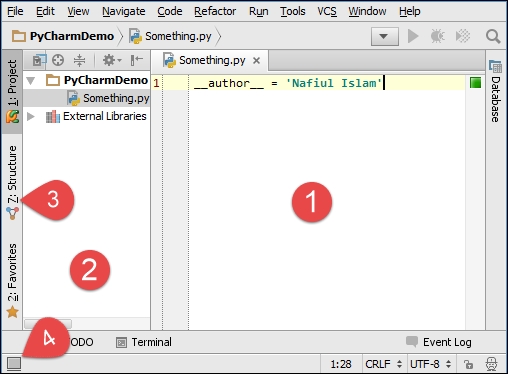The image size is (508, 374).
Task: Click the Debug bug icon
Action: 437,36
